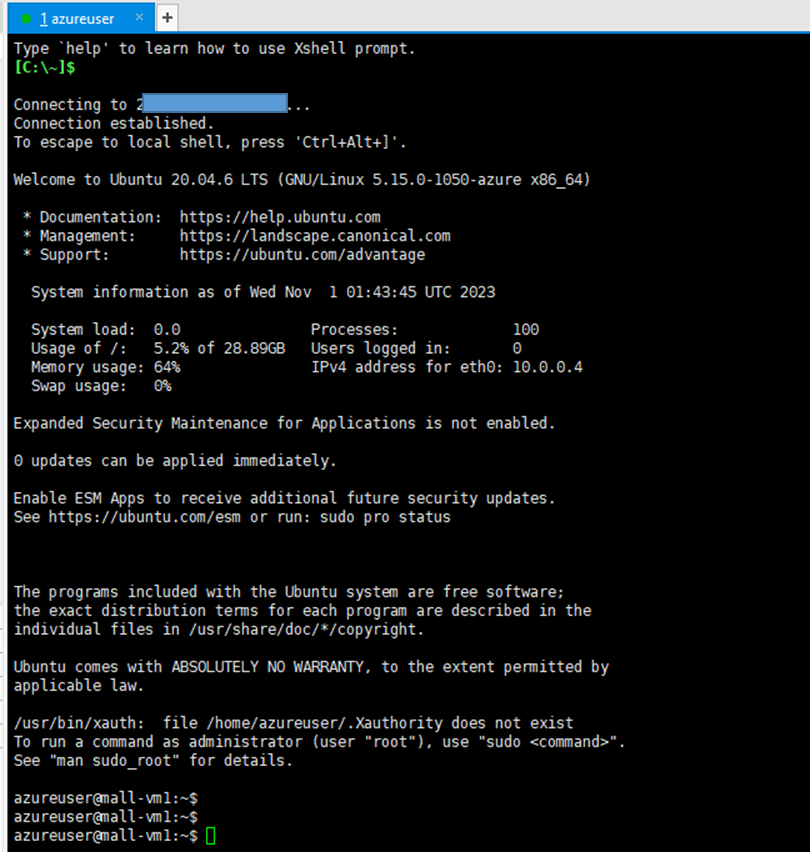Image resolution: width=810 pixels, height=852 pixels.
Task: Click the https://landscape.canonical.com URL
Action: click(315, 236)
